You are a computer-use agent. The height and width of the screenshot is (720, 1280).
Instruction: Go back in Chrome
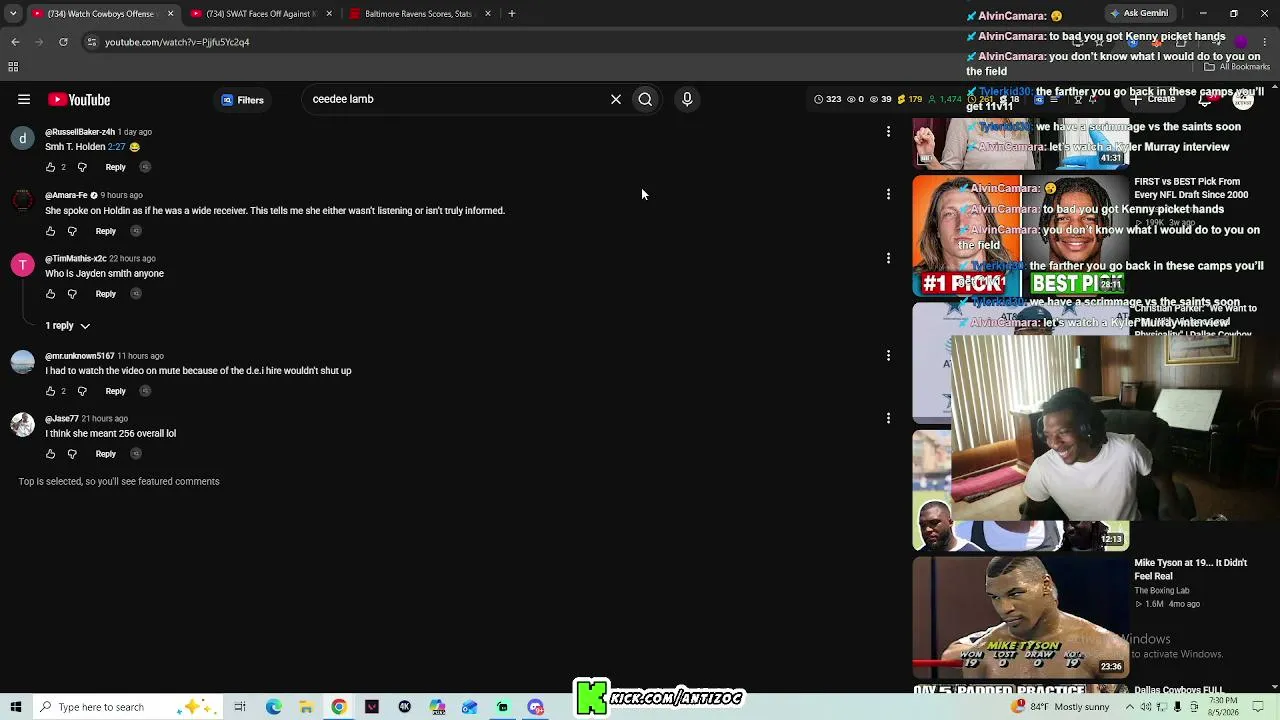(15, 42)
